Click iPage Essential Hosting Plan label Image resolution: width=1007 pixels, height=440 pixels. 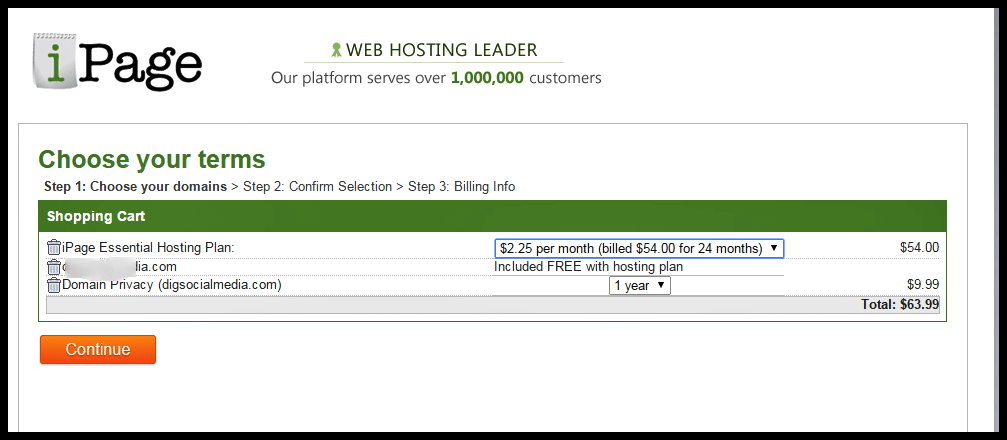pyautogui.click(x=148, y=247)
